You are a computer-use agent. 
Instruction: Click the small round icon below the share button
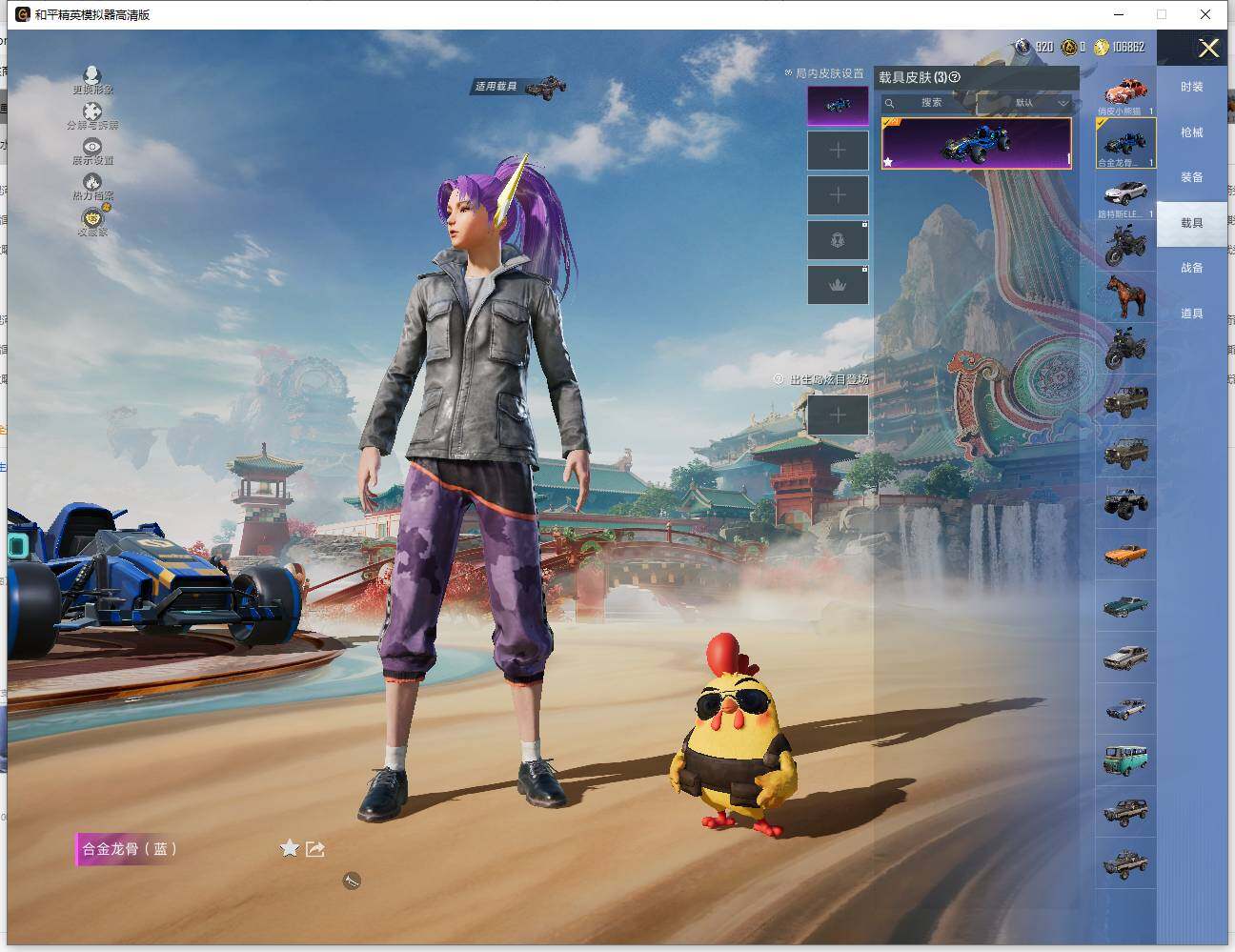coord(352,881)
